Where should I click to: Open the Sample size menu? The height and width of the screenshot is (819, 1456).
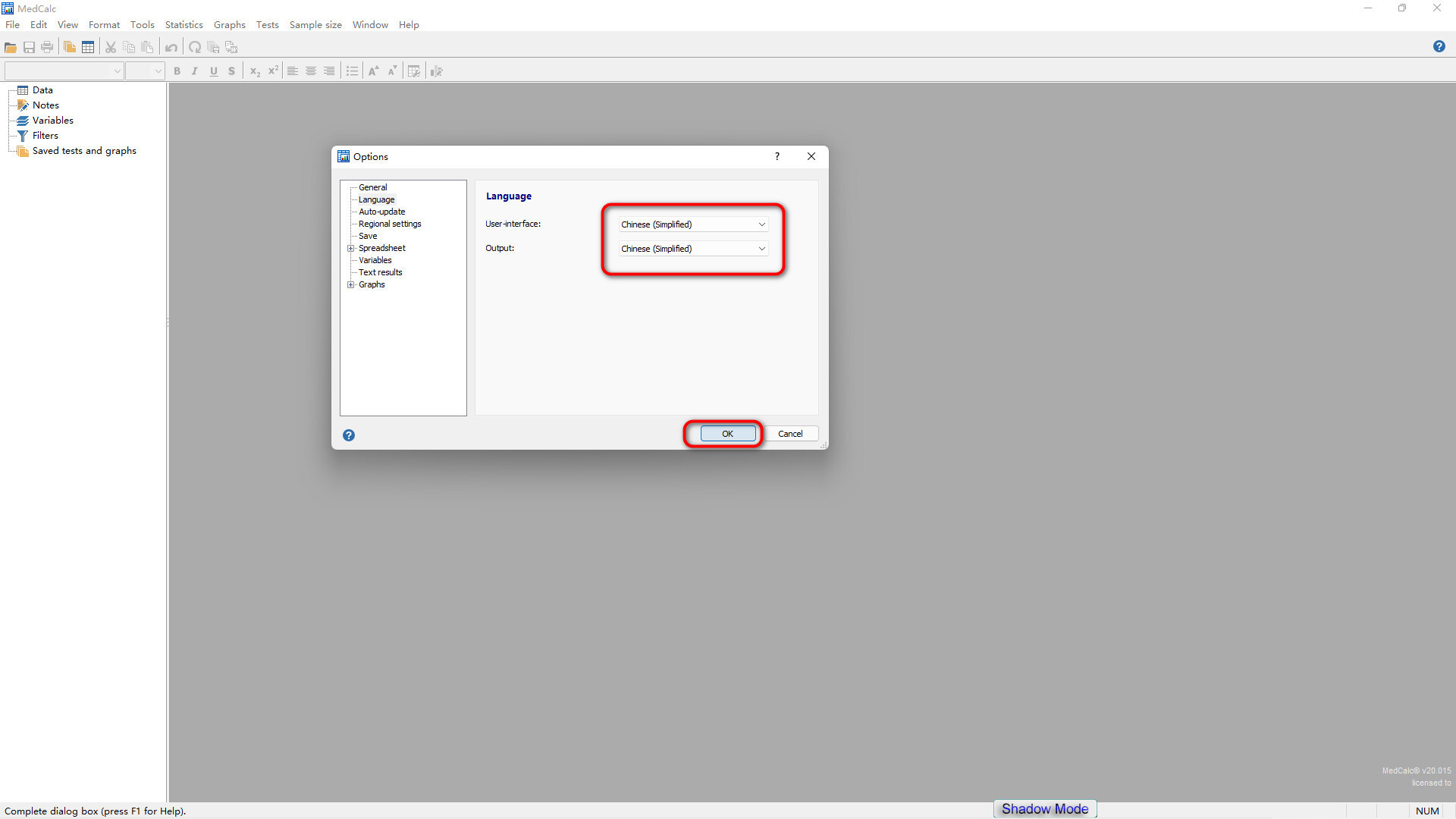[x=315, y=25]
